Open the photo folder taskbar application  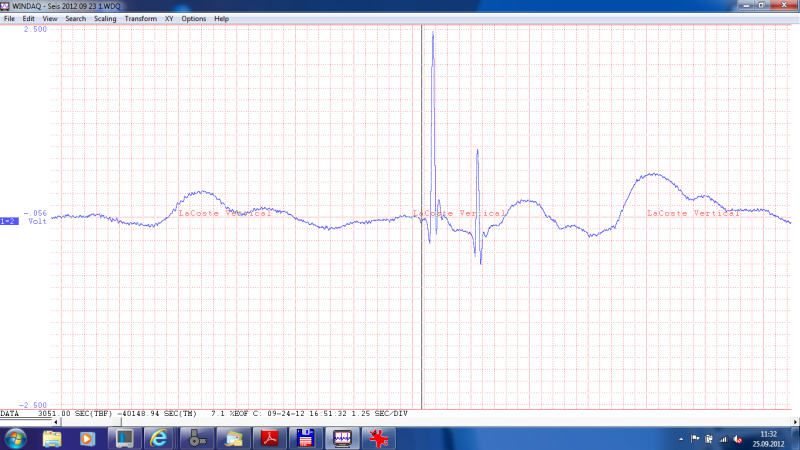233,439
